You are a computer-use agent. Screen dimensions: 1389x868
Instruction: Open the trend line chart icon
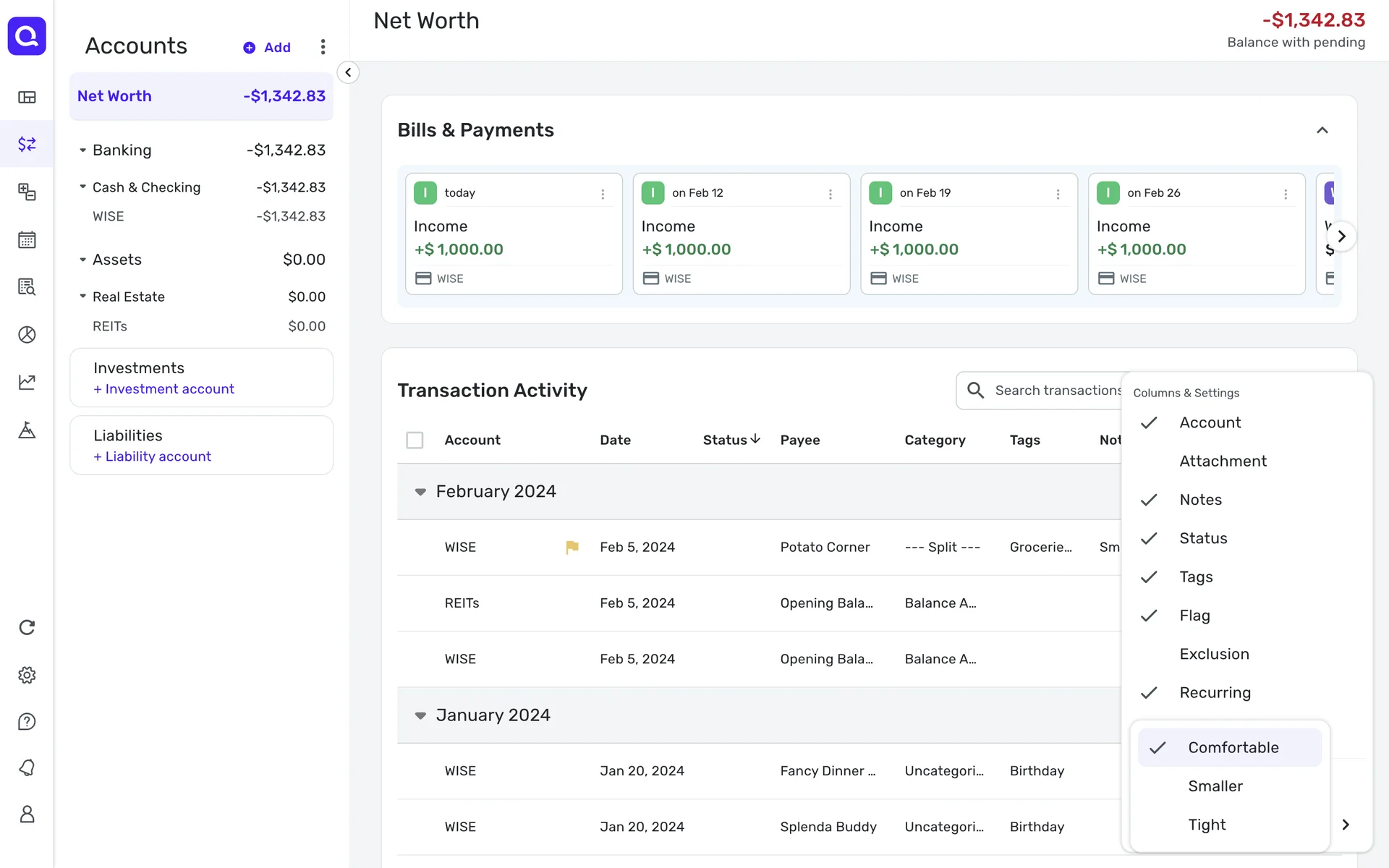pos(27,382)
